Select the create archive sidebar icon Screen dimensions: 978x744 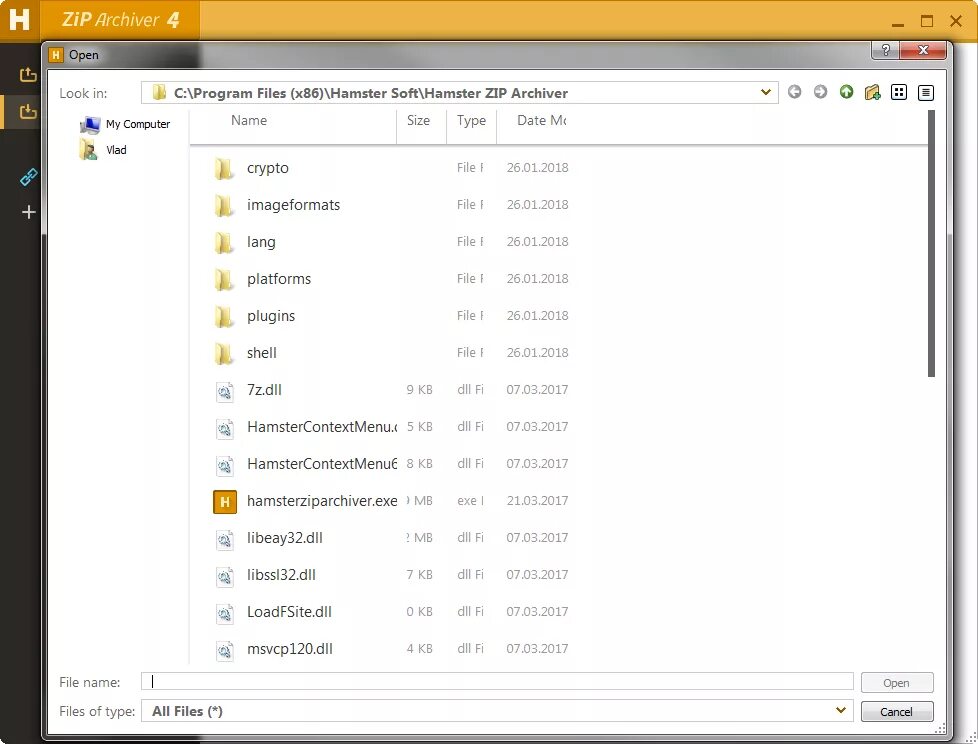point(28,112)
